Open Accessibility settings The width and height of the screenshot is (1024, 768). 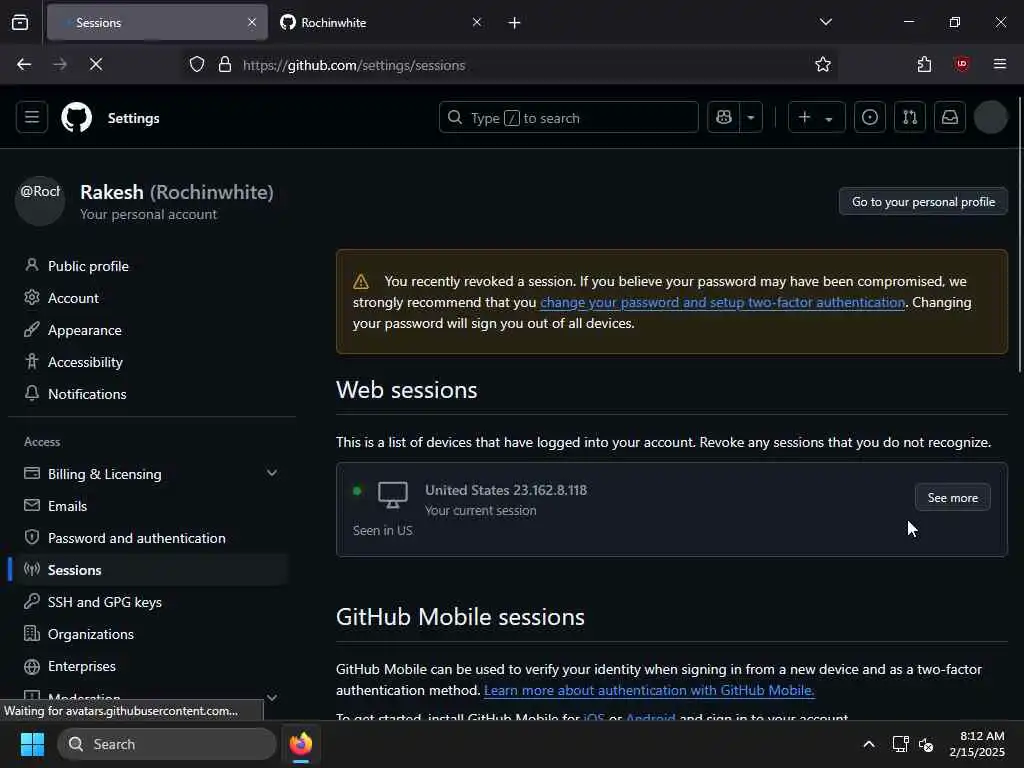tap(86, 362)
